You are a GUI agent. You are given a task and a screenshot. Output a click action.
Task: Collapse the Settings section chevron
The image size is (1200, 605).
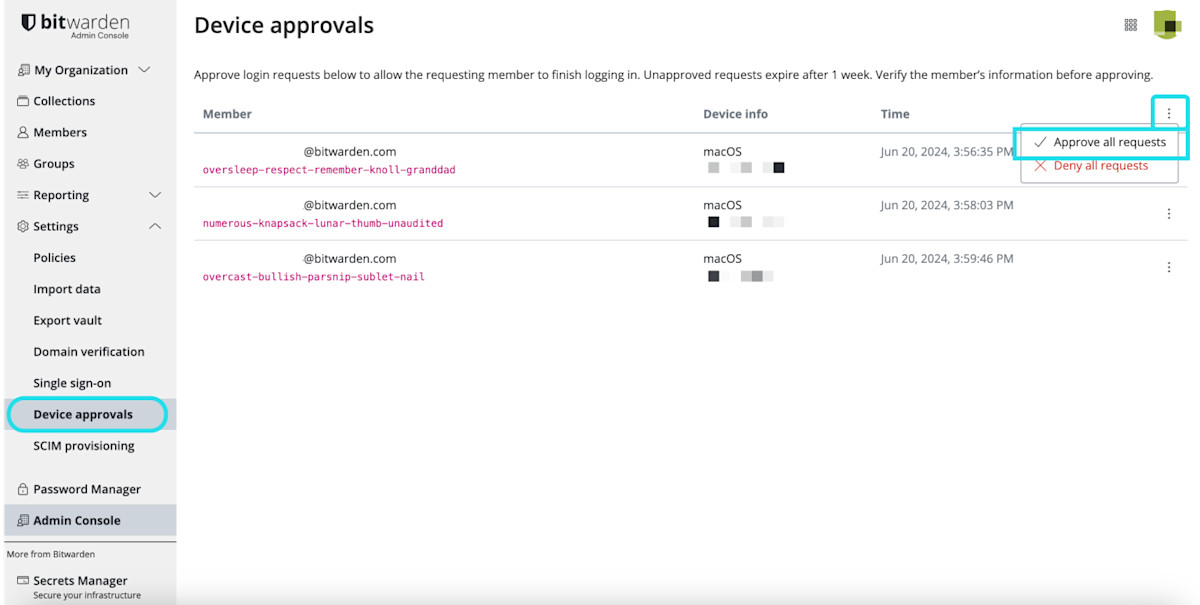[155, 226]
